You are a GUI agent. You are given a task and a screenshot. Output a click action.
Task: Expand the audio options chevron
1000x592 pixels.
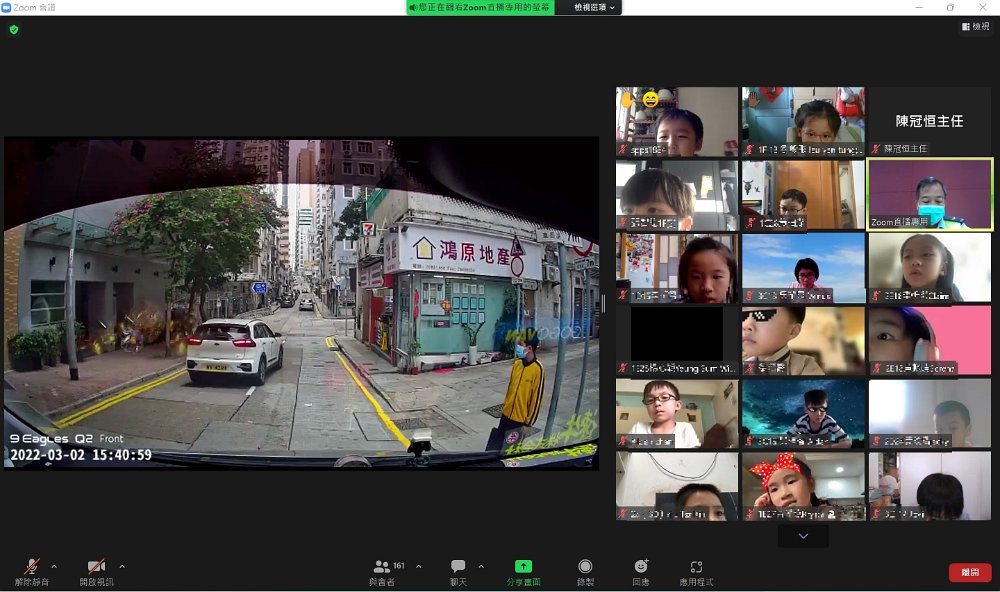point(54,566)
